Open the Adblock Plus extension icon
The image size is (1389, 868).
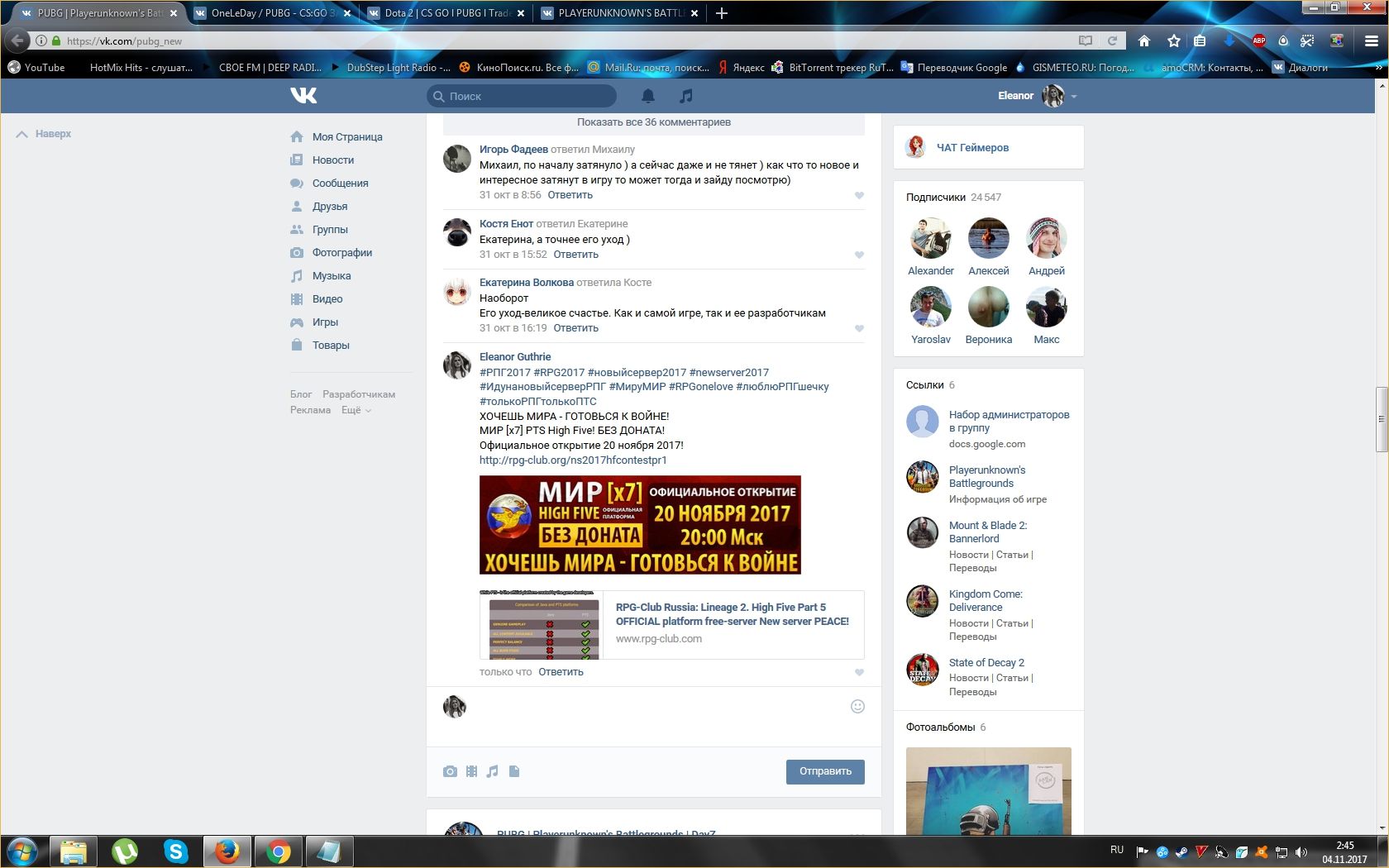pyautogui.click(x=1259, y=41)
